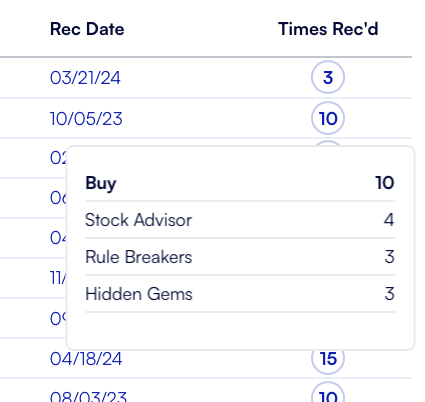Open the 10/05/23 recommendation date link
Screen dimensions: 425x402
(86, 119)
